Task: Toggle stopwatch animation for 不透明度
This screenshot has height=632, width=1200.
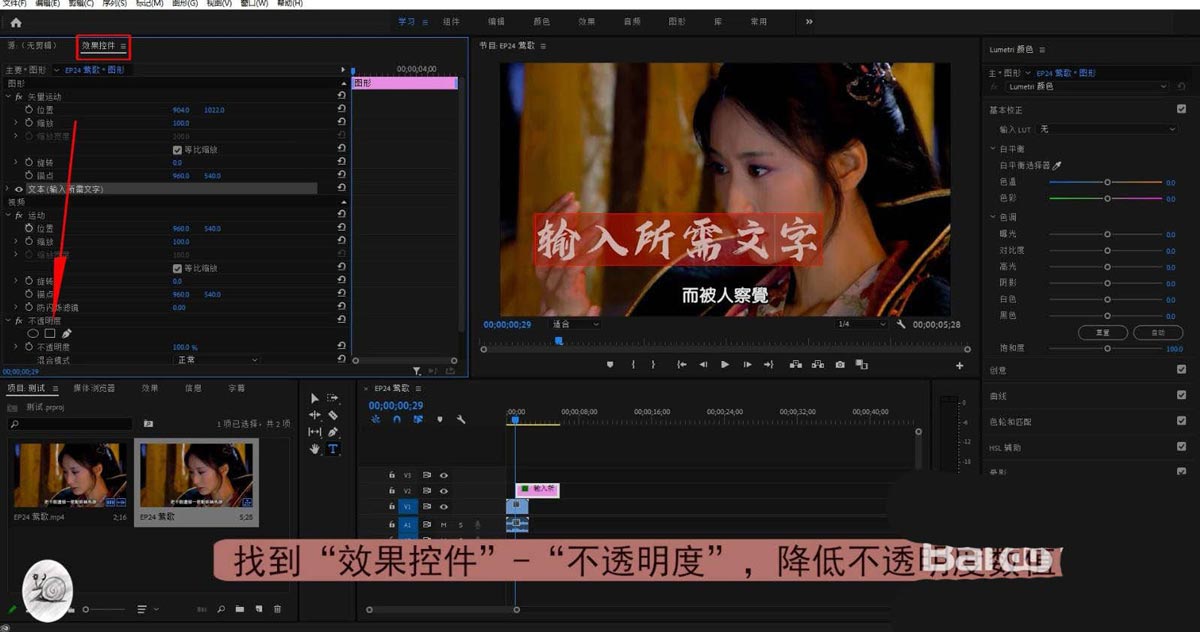Action: 27,347
